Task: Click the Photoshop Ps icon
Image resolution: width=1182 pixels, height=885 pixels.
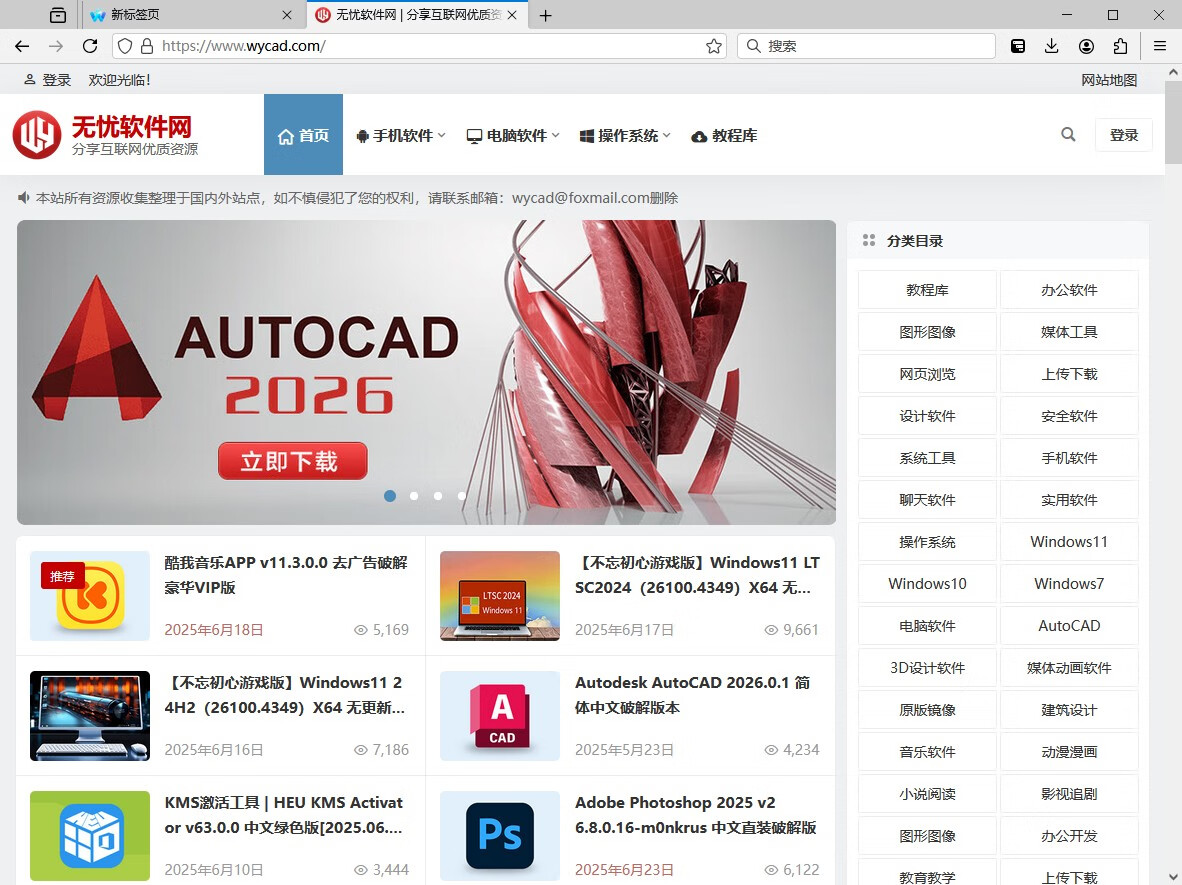Action: point(499,835)
